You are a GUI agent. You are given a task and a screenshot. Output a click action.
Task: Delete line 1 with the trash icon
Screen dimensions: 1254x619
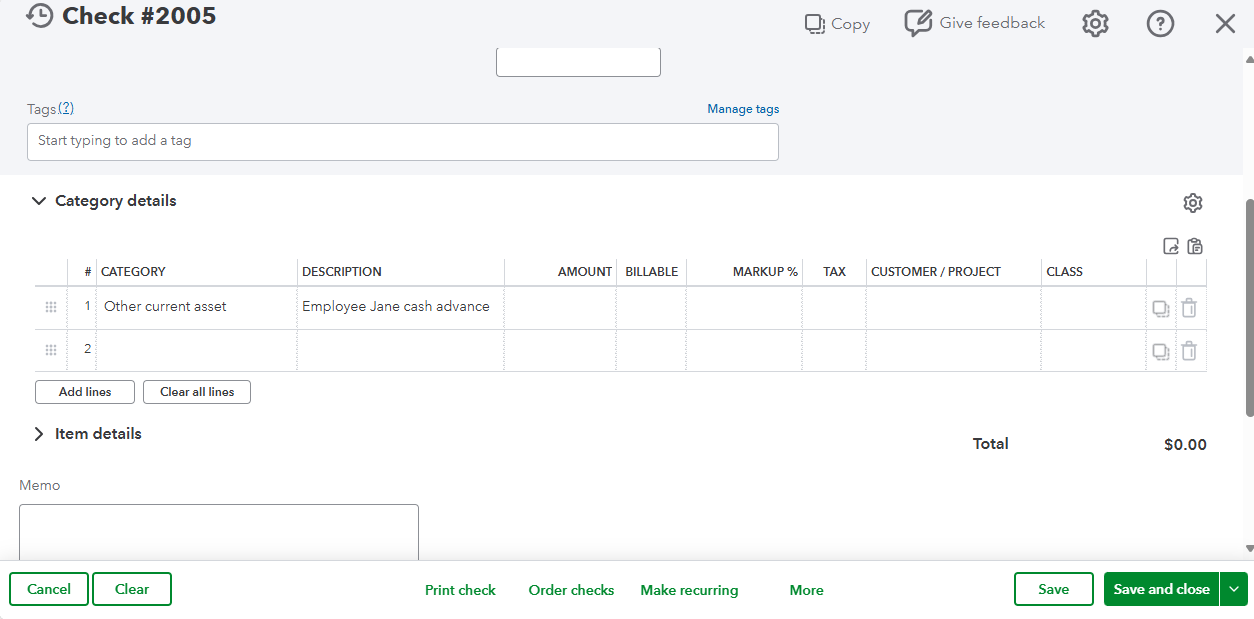[x=1189, y=308]
